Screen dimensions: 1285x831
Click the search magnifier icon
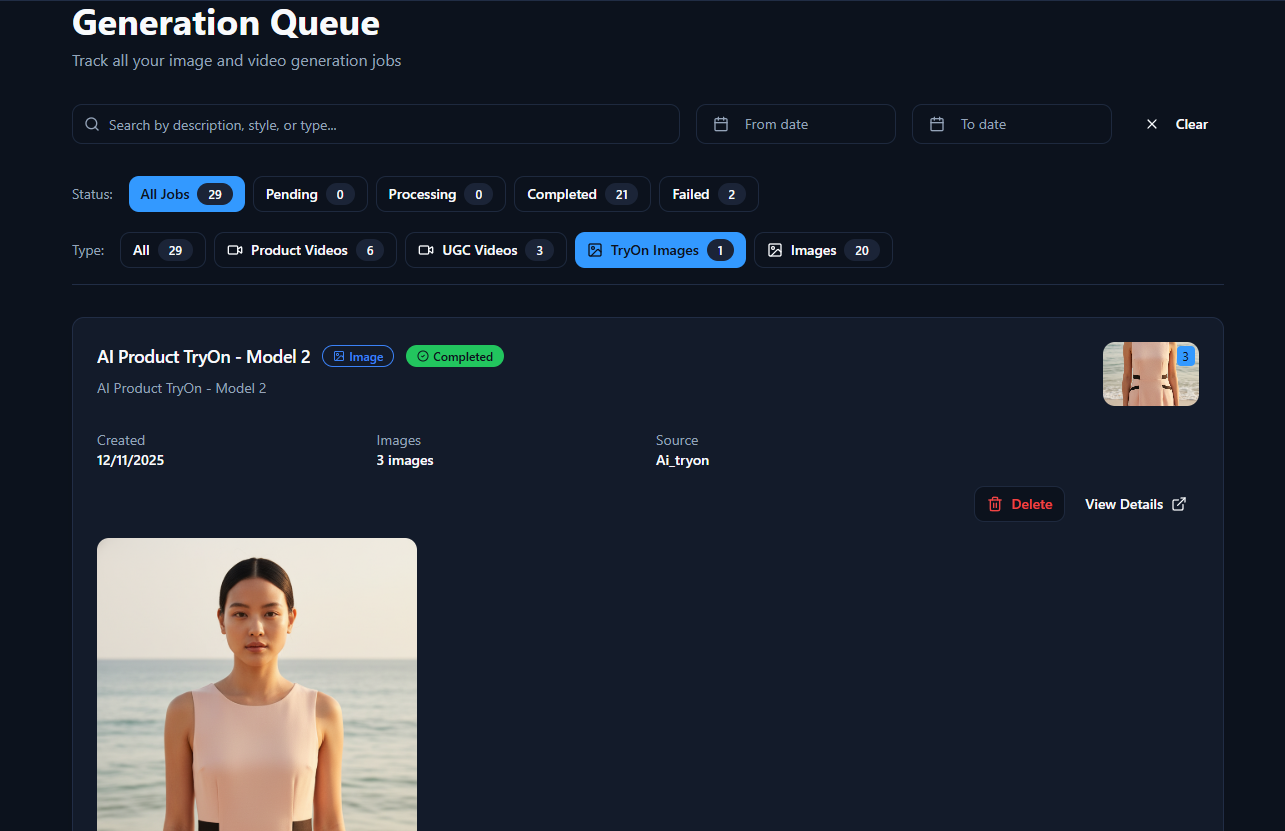92,125
